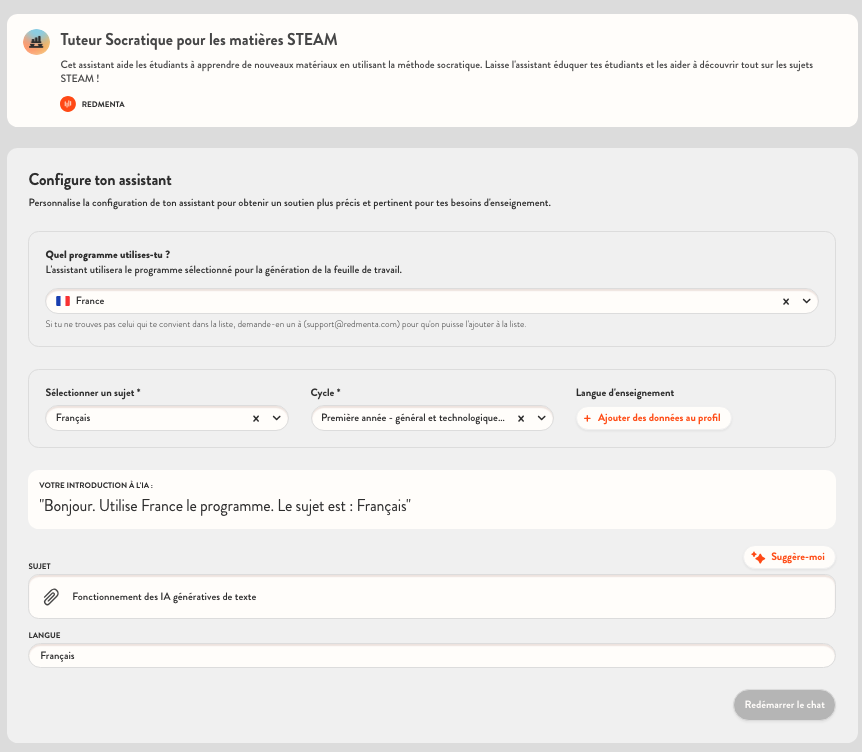Image resolution: width=862 pixels, height=752 pixels.
Task: Clear the Cycle selection with X
Action: pos(521,419)
